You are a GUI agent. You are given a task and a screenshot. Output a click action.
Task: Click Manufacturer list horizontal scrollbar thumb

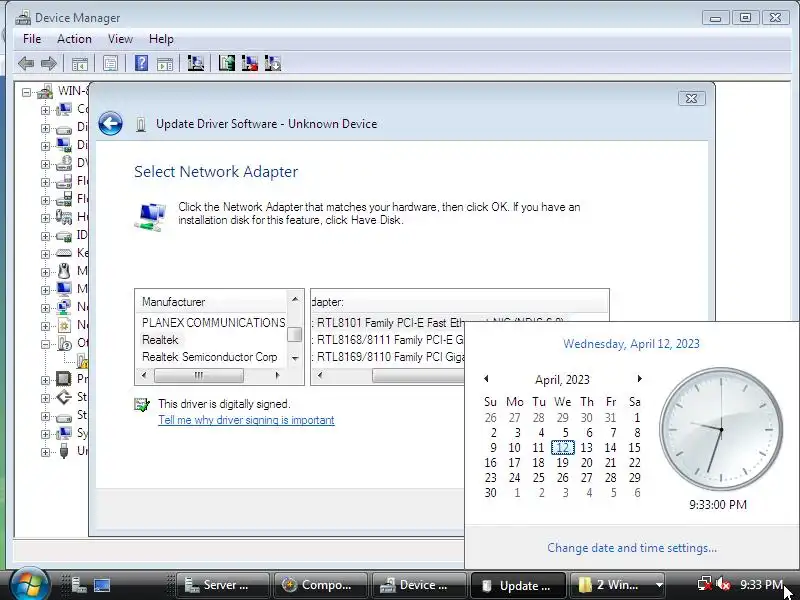coord(198,376)
